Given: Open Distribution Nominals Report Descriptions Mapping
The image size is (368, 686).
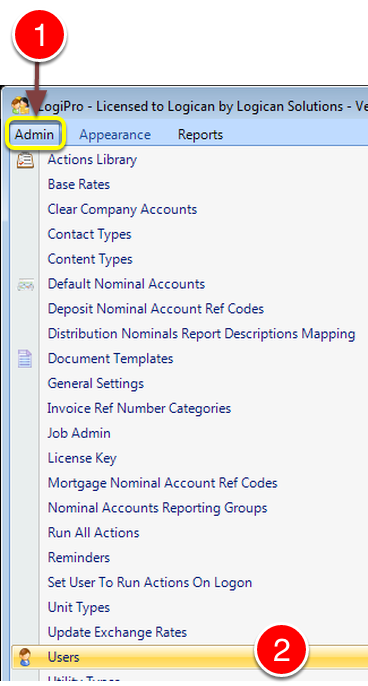Looking at the screenshot, I should click(201, 334).
